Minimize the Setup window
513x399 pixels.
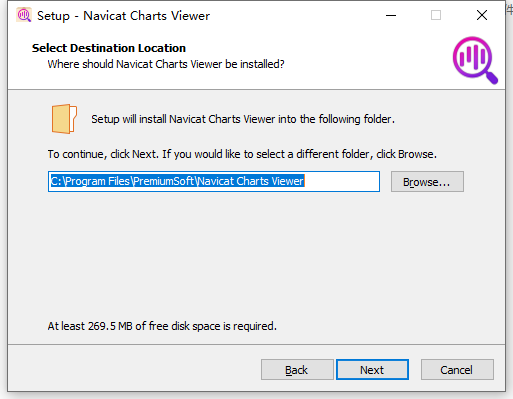click(x=391, y=15)
